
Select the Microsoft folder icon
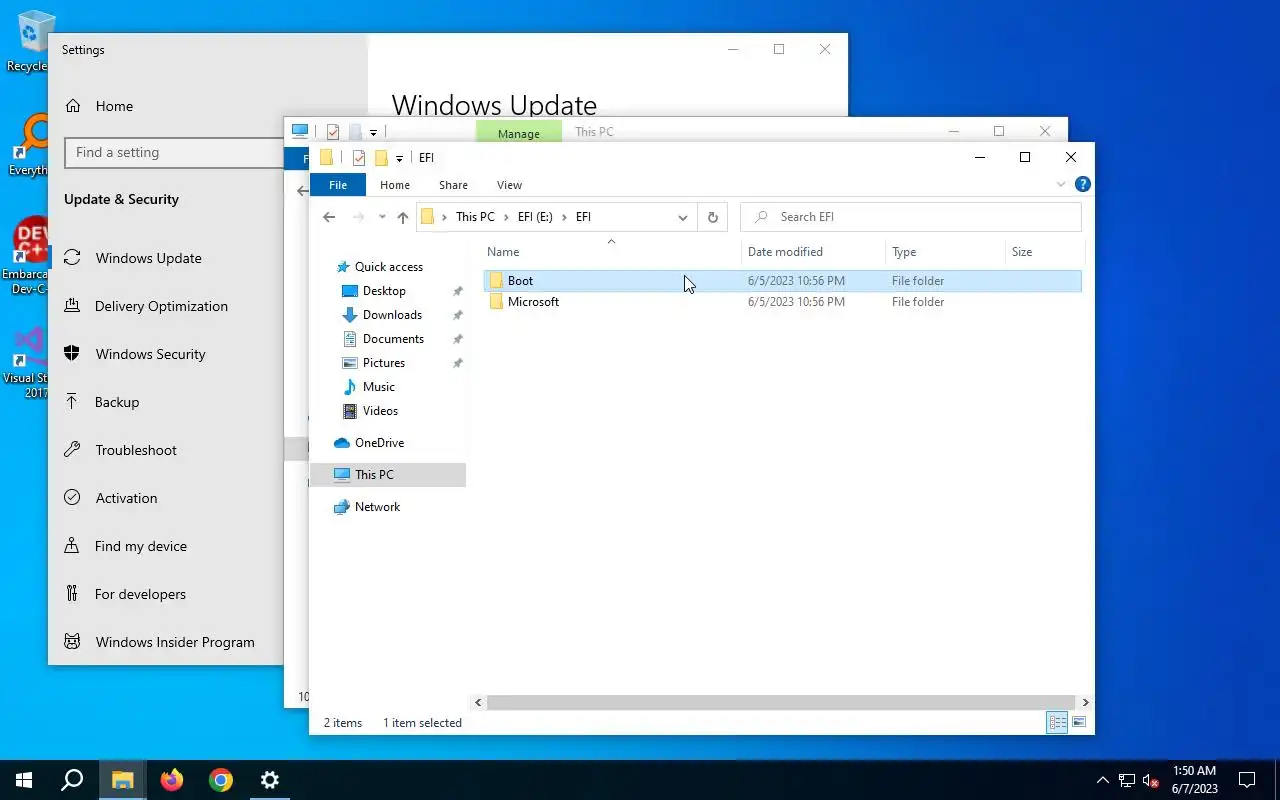coord(496,302)
